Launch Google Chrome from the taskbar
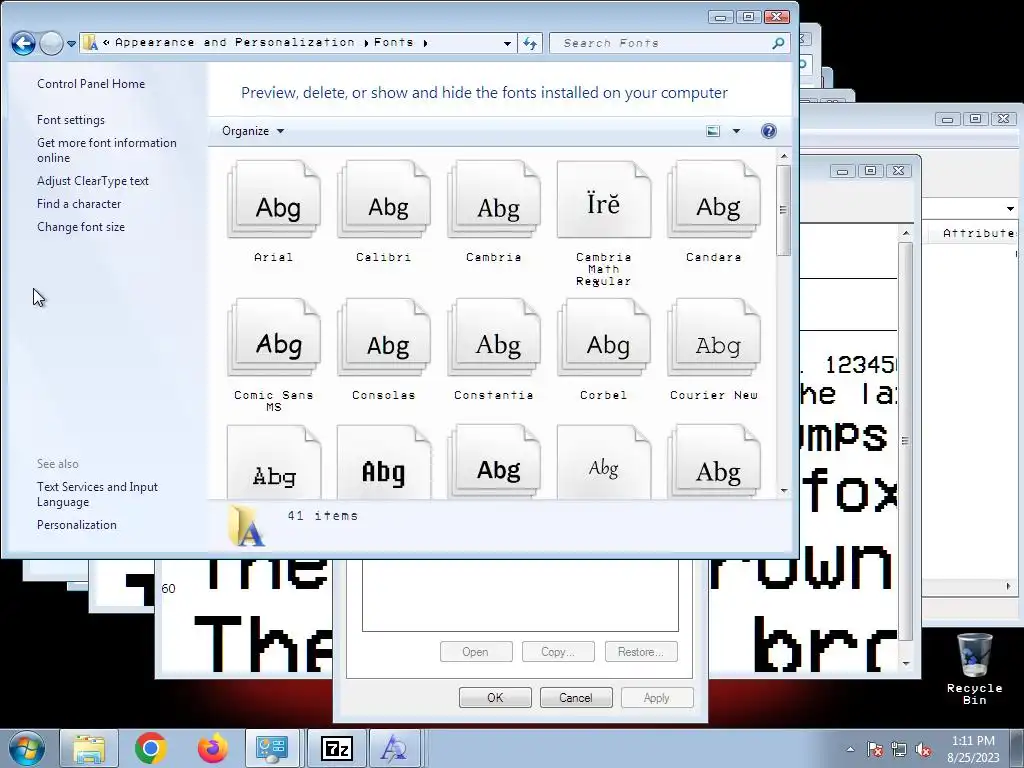Screen dimensions: 1024x768 151,748
